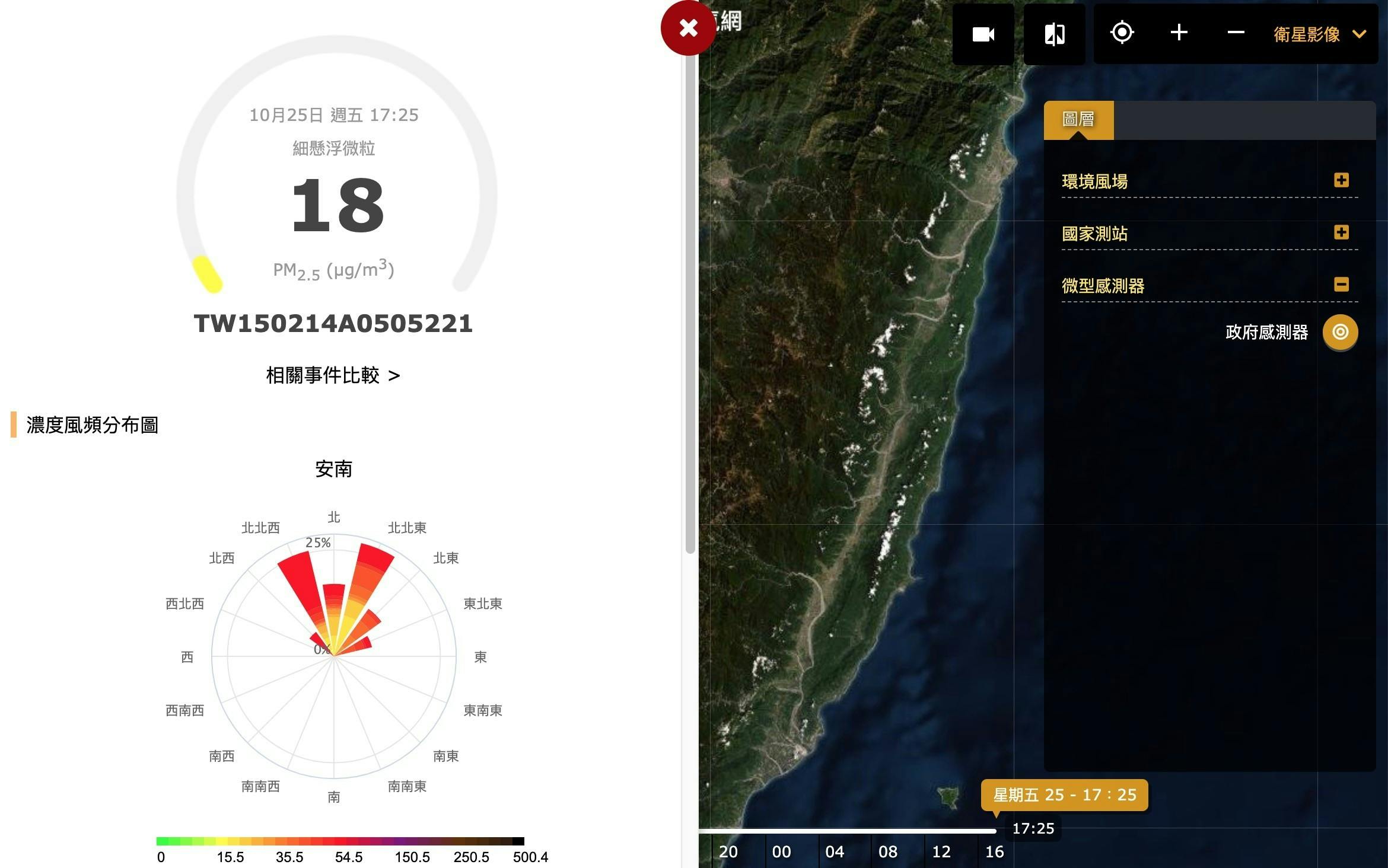Toggle the 政府感測器 round button

click(1340, 332)
